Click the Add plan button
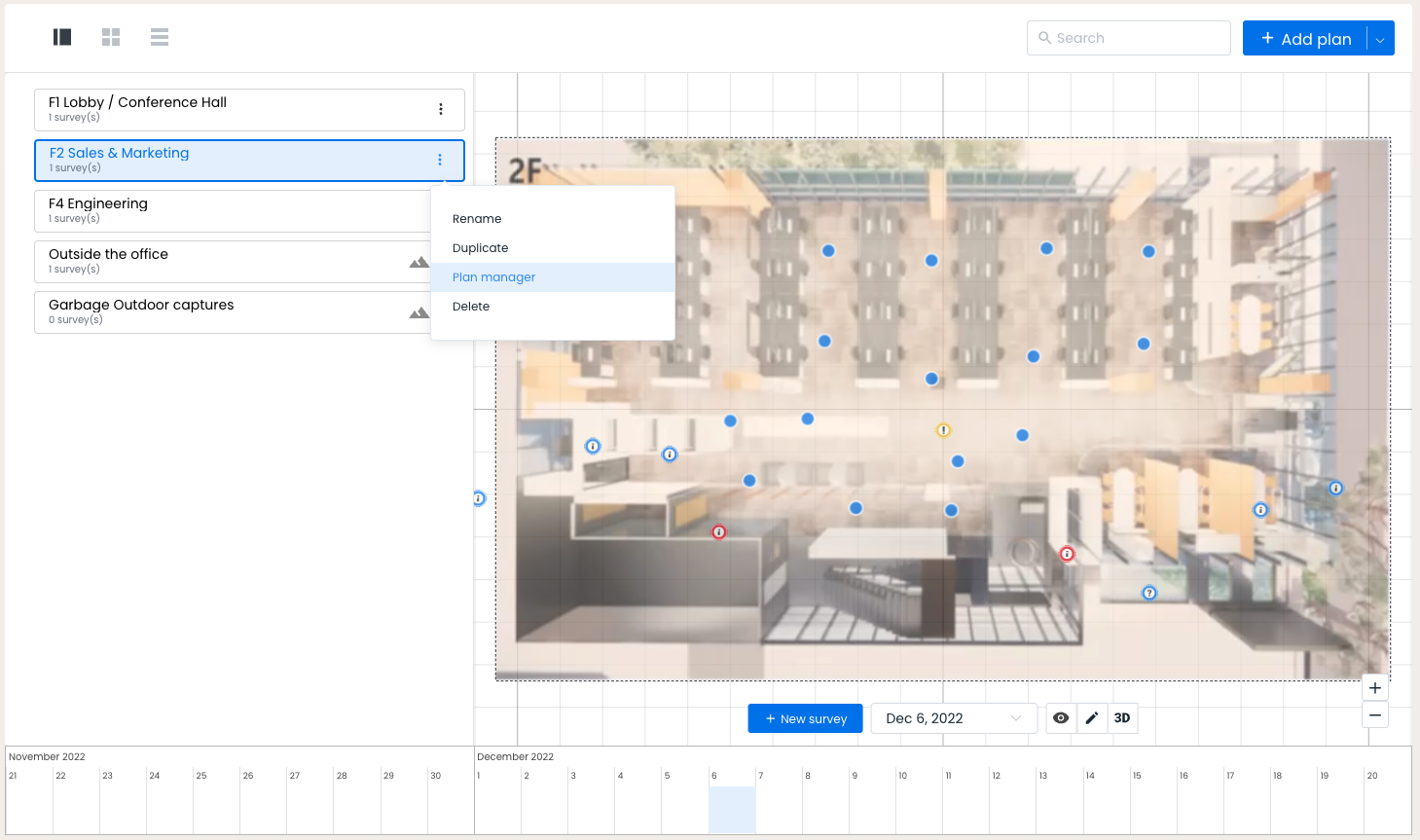The width and height of the screenshot is (1420, 840). tap(1305, 39)
